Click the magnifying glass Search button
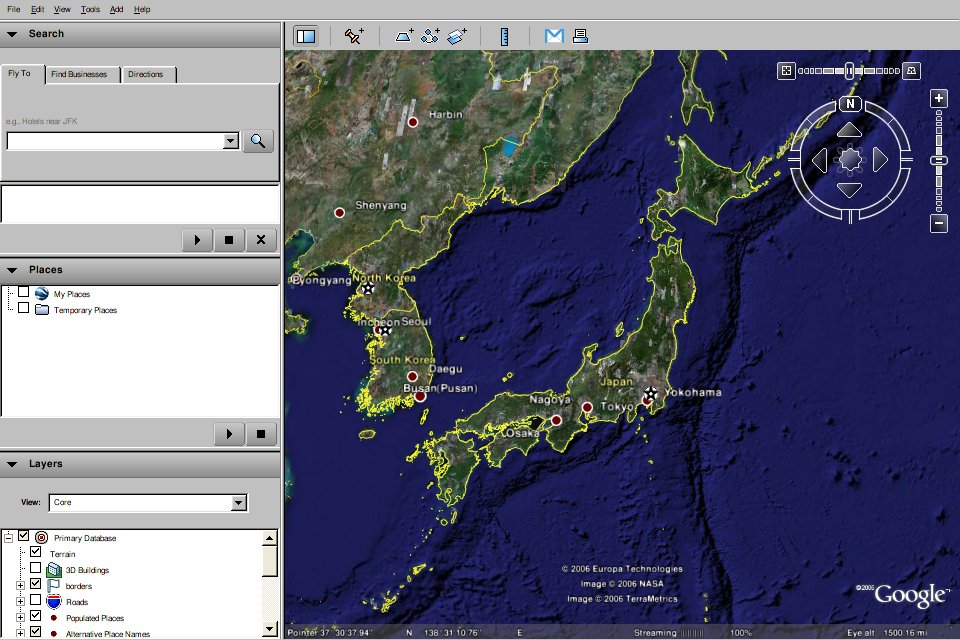 (258, 141)
